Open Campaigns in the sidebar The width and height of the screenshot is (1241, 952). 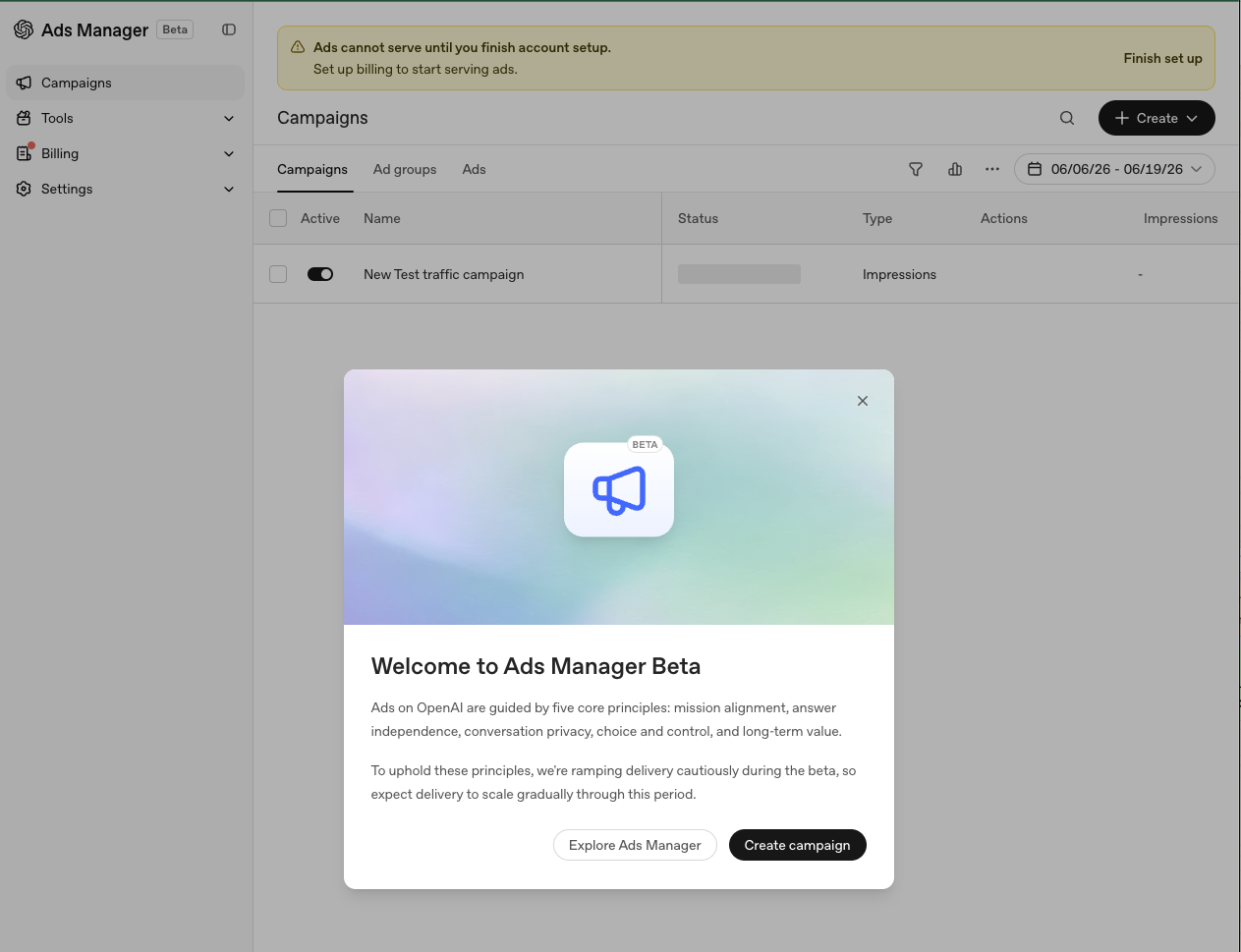pyautogui.click(x=126, y=83)
